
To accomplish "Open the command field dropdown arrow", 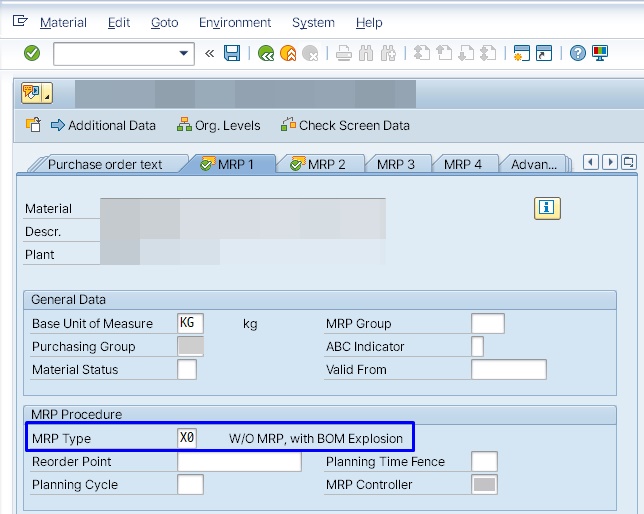I will (x=184, y=53).
